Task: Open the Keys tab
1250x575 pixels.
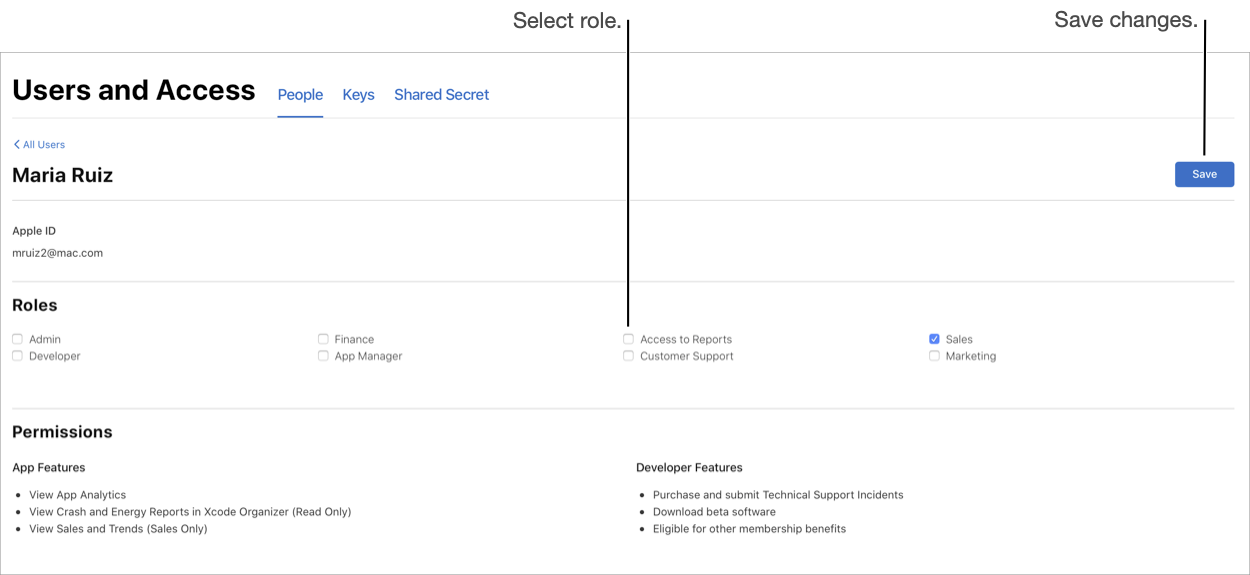Action: click(x=358, y=95)
